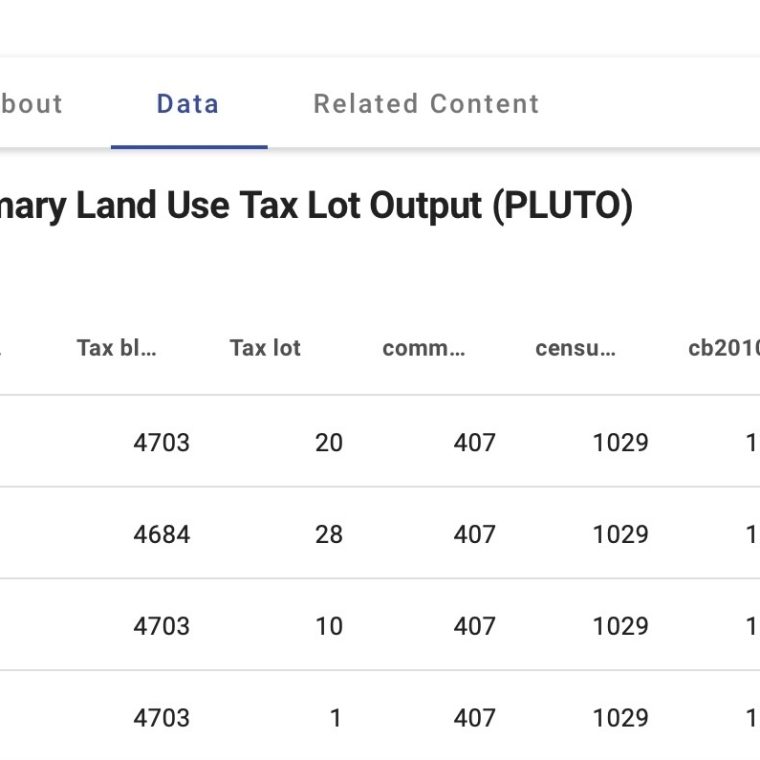
Task: Click tax lot cell with value 10
Action: coord(328,626)
